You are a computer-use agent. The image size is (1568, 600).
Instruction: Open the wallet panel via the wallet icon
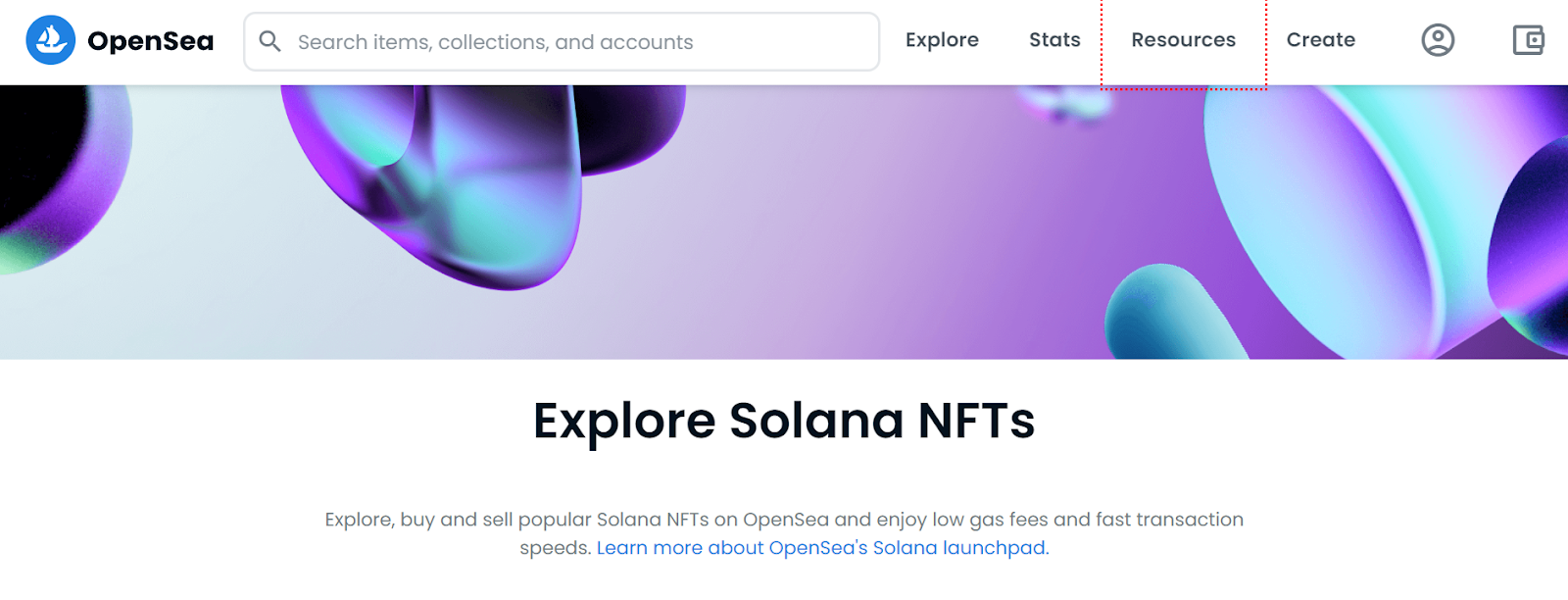1528,40
